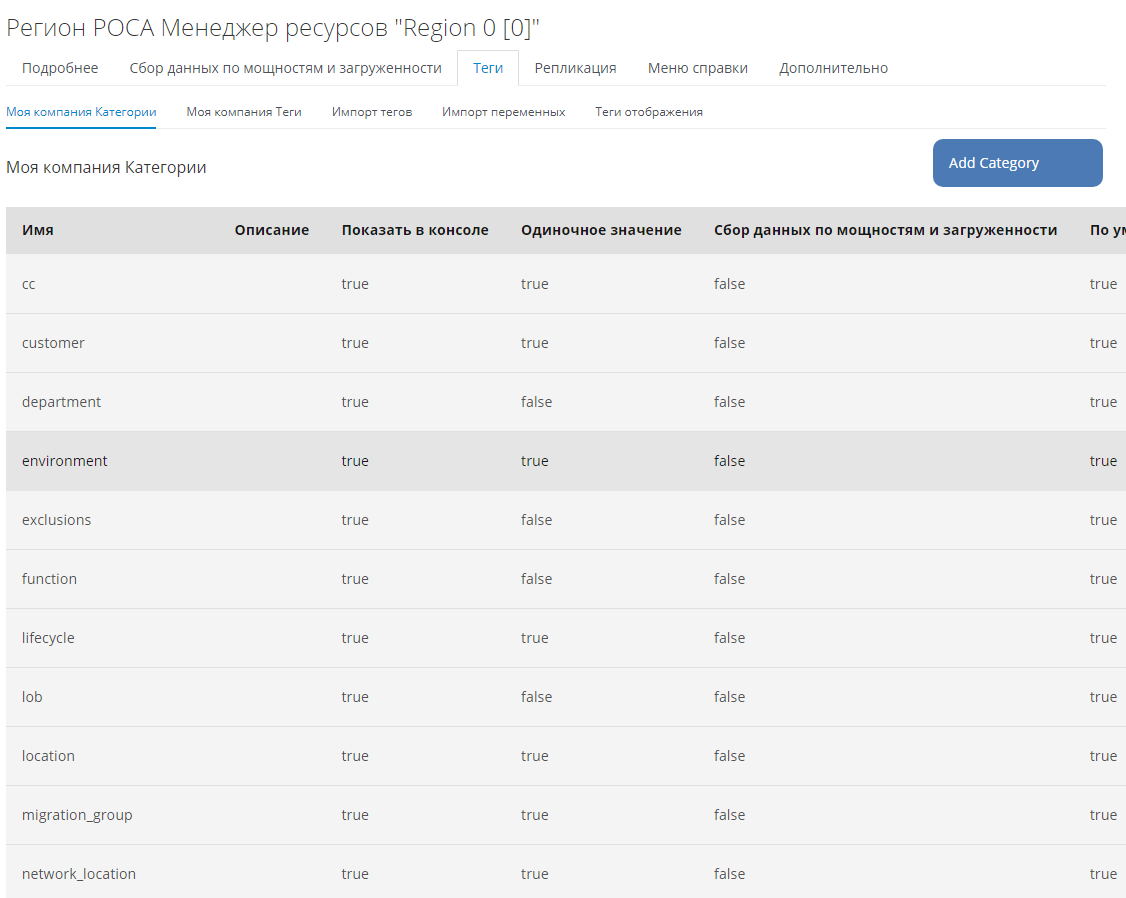Click the Одиночное значение column header
1126x898 pixels.
point(601,230)
